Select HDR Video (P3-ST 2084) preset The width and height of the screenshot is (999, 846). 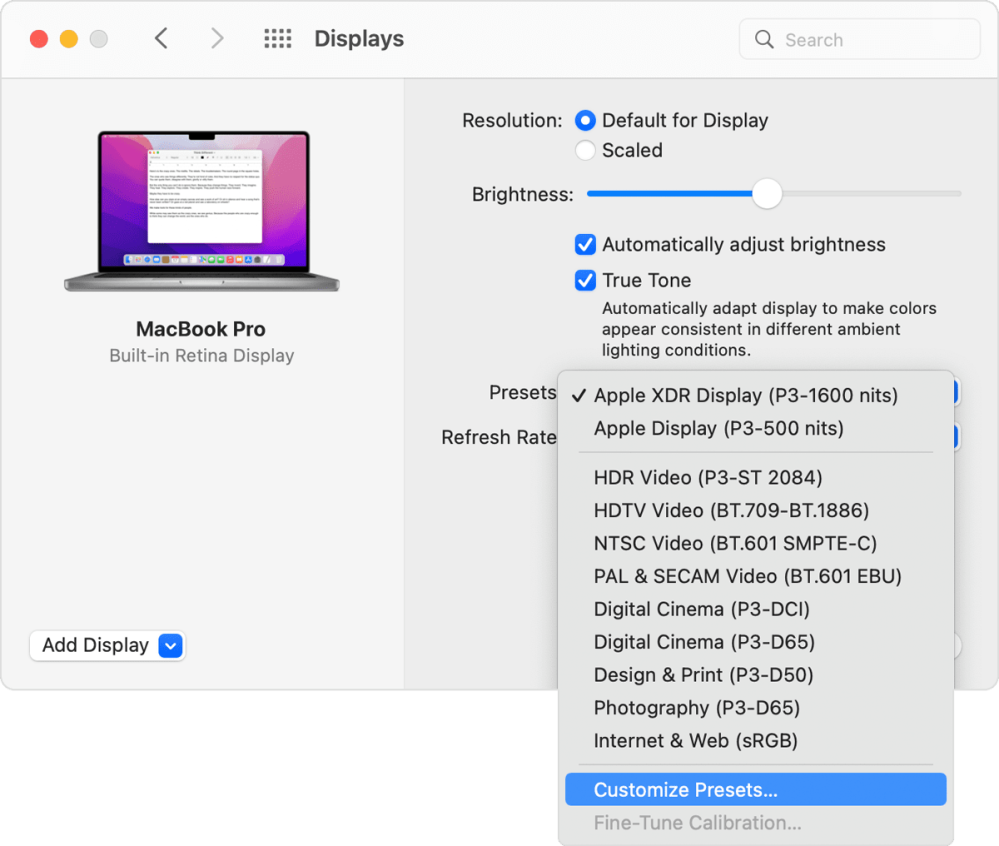[707, 478]
